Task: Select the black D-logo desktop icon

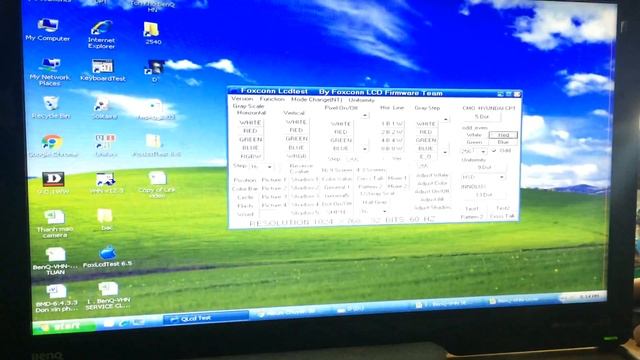Action: point(53,182)
